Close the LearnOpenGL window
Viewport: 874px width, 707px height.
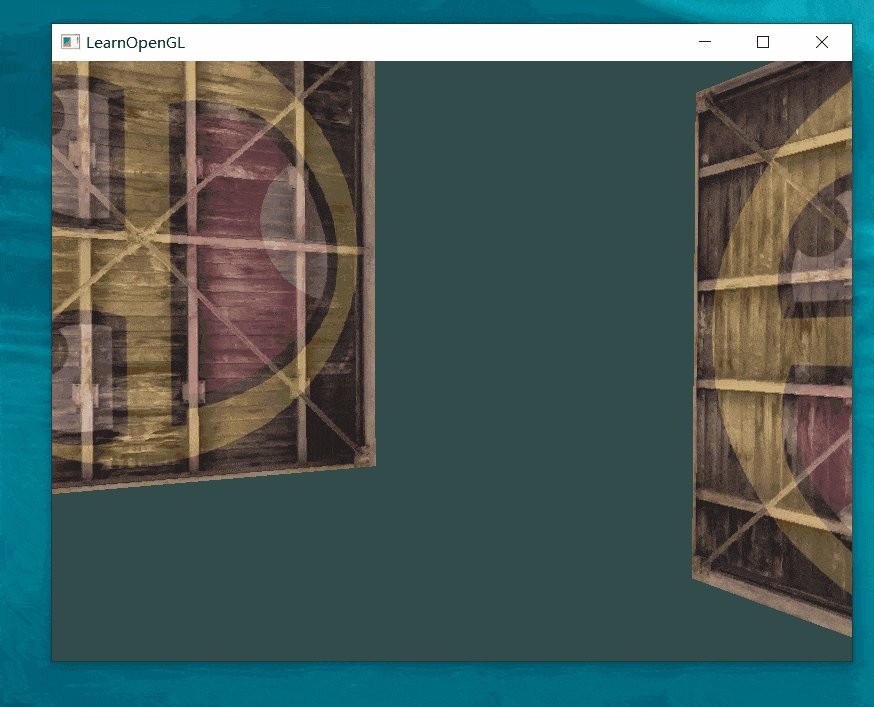[x=822, y=42]
